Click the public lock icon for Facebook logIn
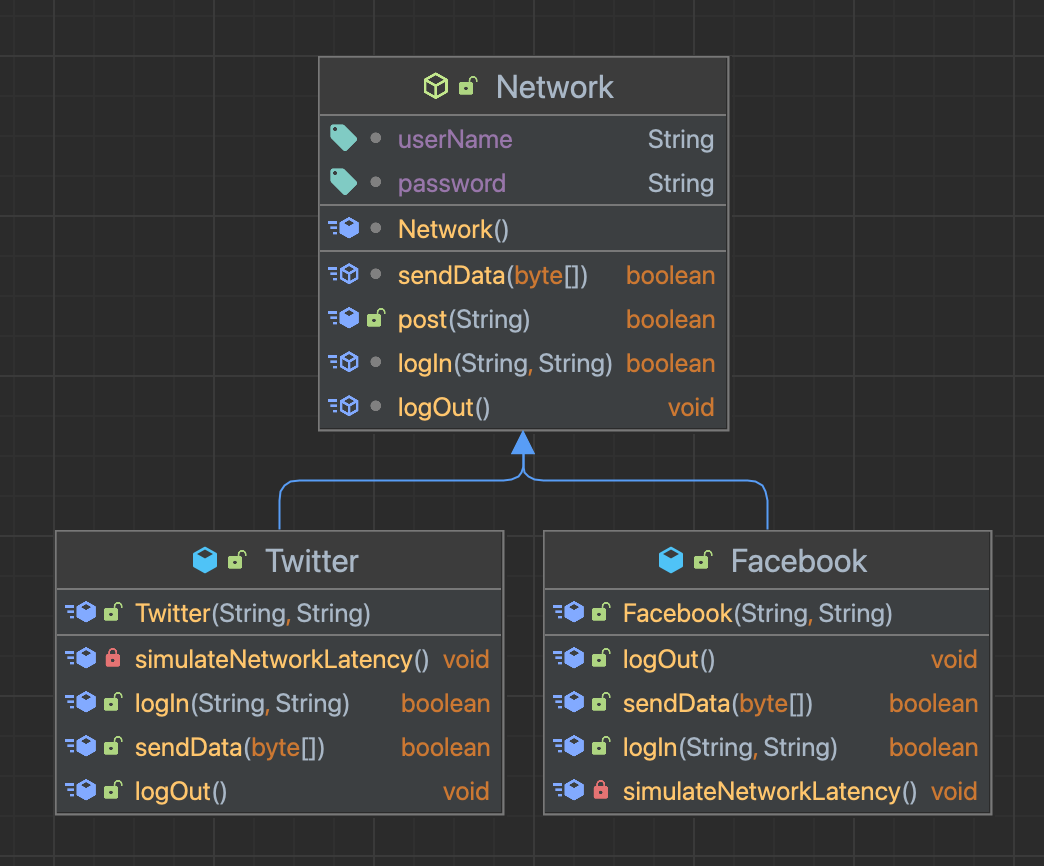 point(601,746)
